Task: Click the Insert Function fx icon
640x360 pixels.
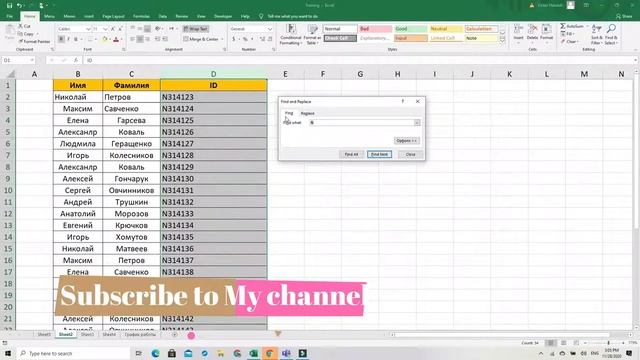Action: pyautogui.click(x=76, y=60)
